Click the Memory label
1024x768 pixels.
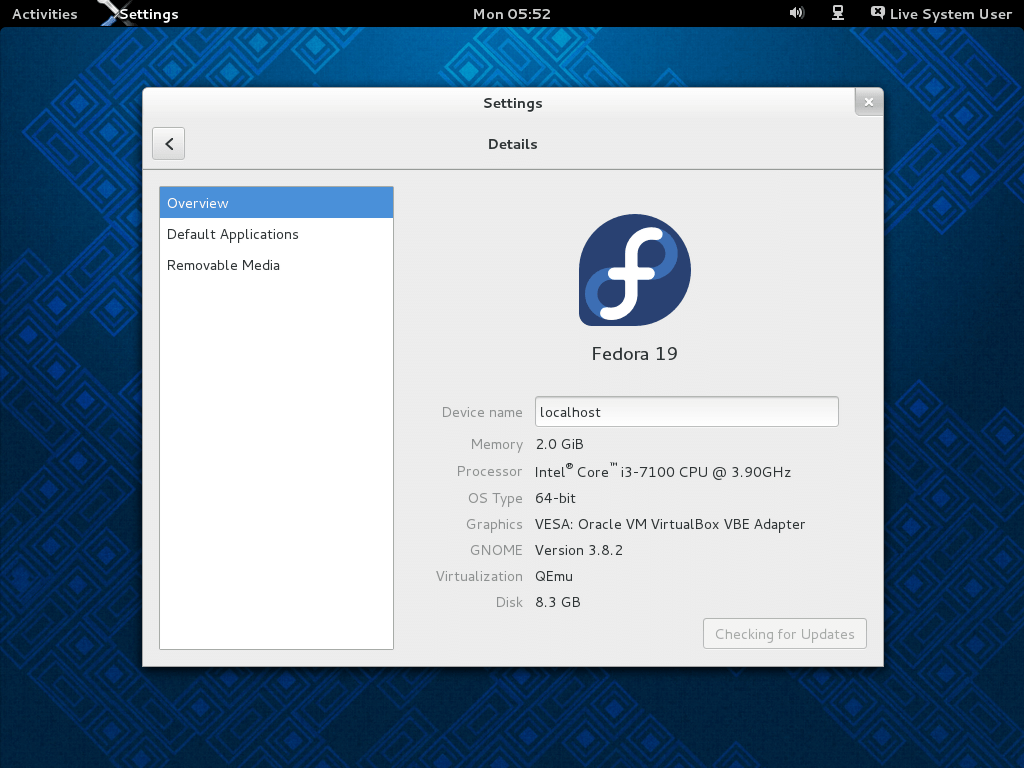[x=497, y=444]
